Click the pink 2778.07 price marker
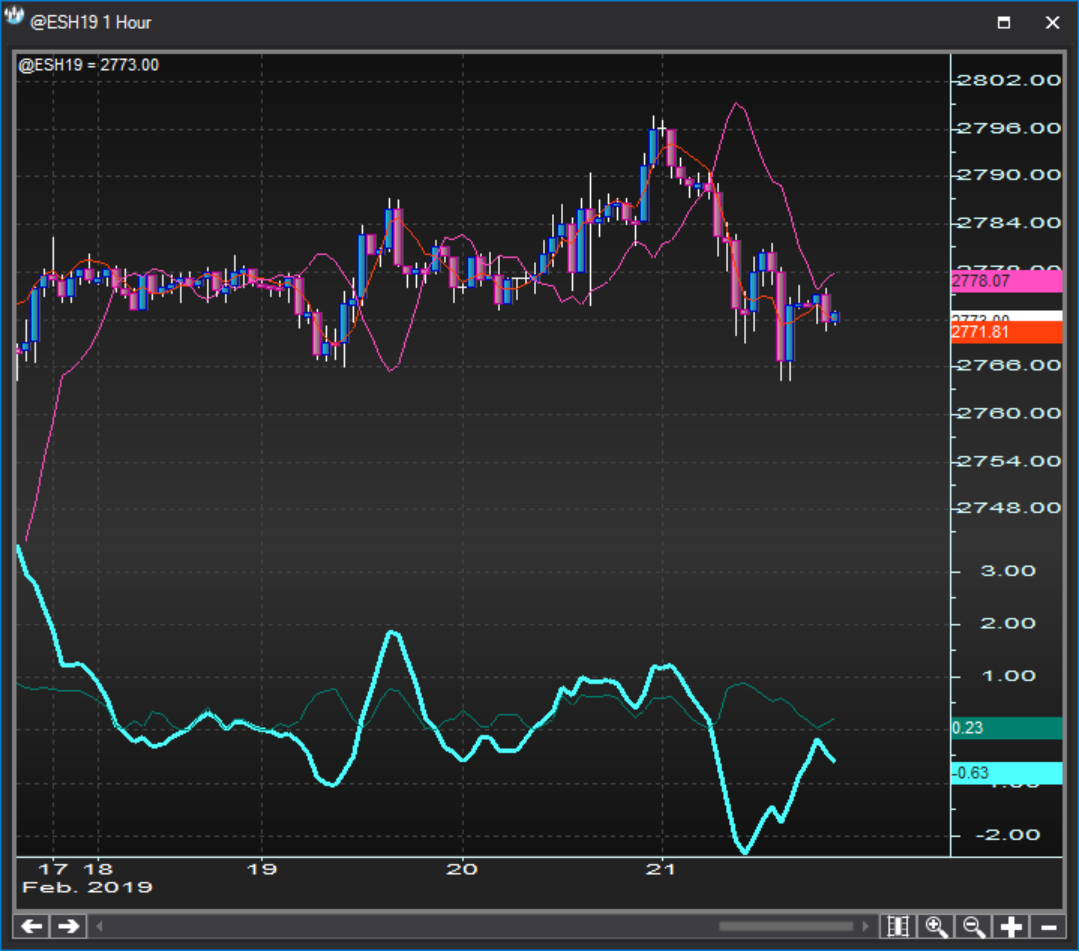This screenshot has height=951, width=1079. 1007,281
